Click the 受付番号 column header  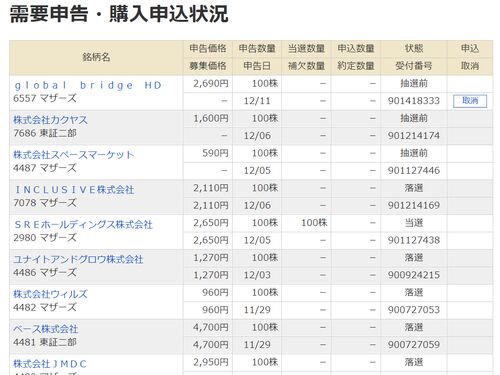[x=414, y=66]
